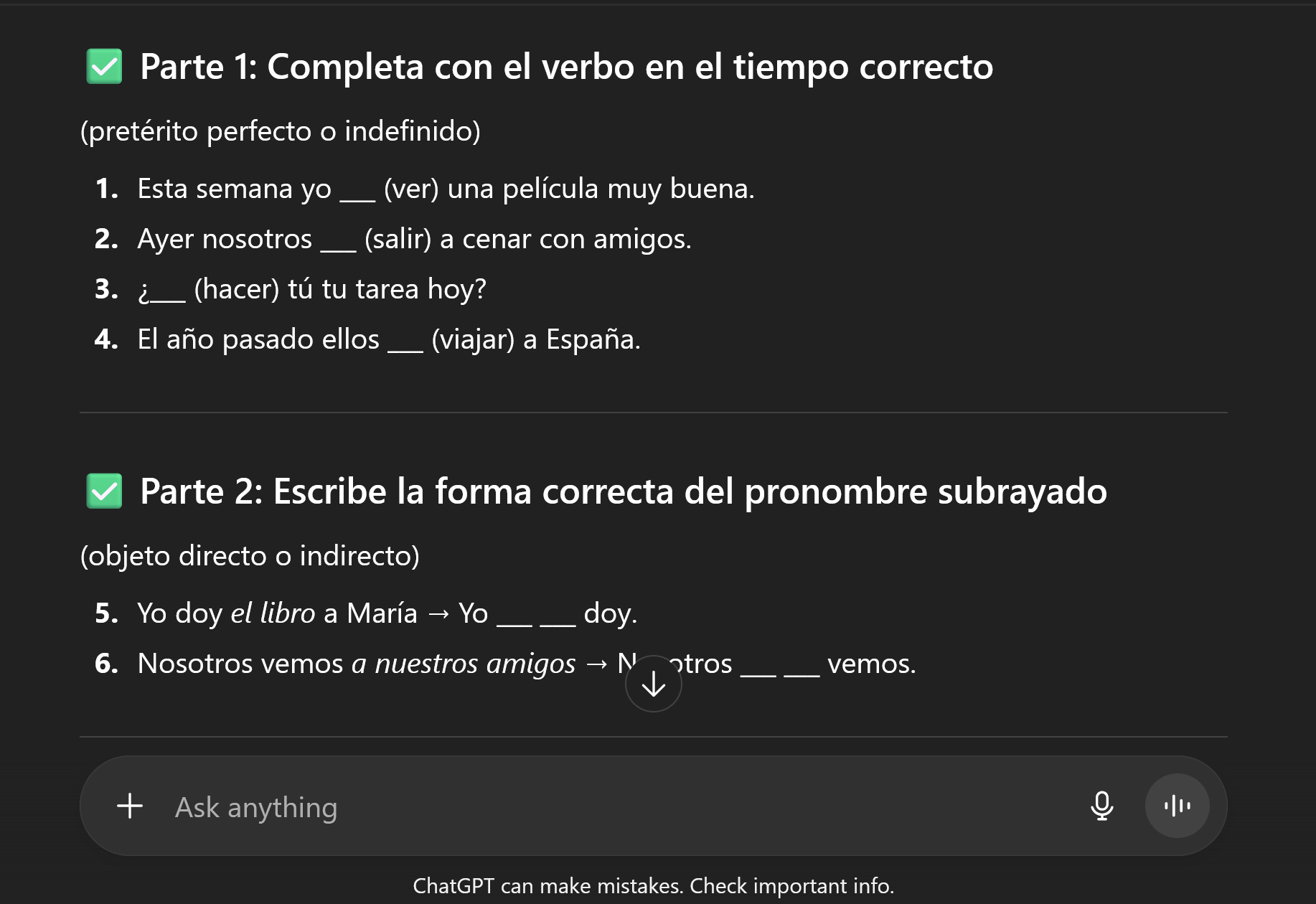Image resolution: width=1316 pixels, height=904 pixels.
Task: Focus the "Ask anything" message field
Action: (610, 807)
